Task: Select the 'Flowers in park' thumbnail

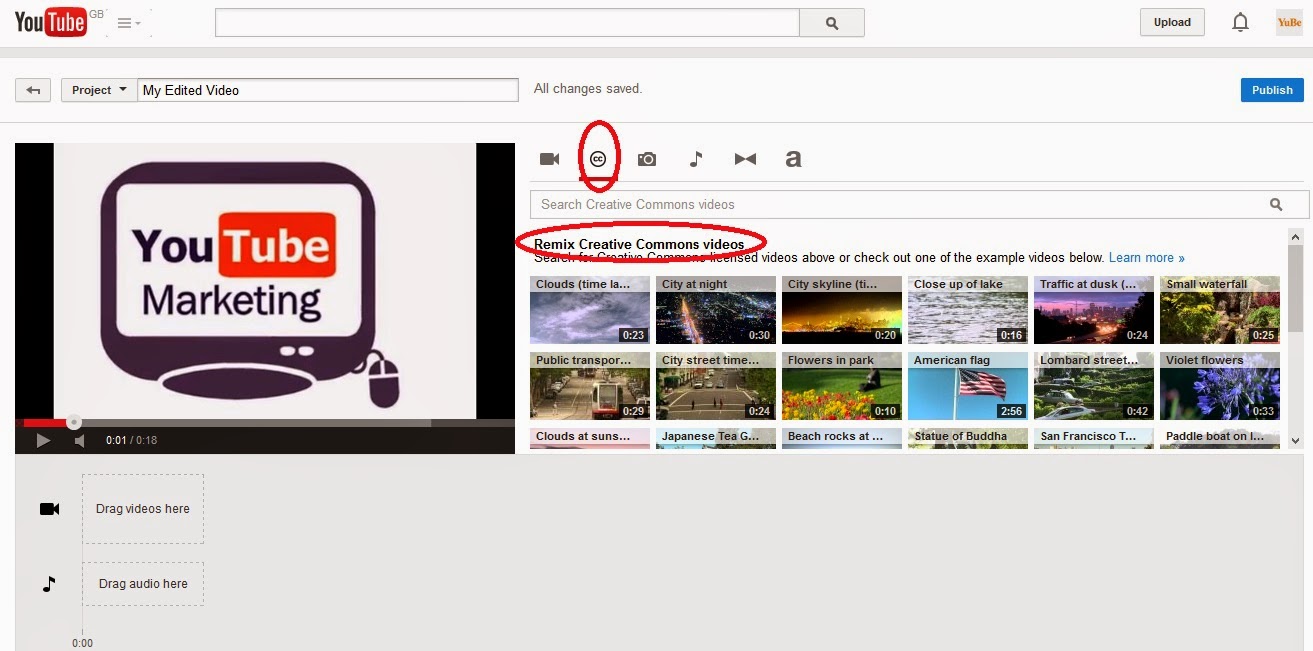Action: pyautogui.click(x=842, y=386)
